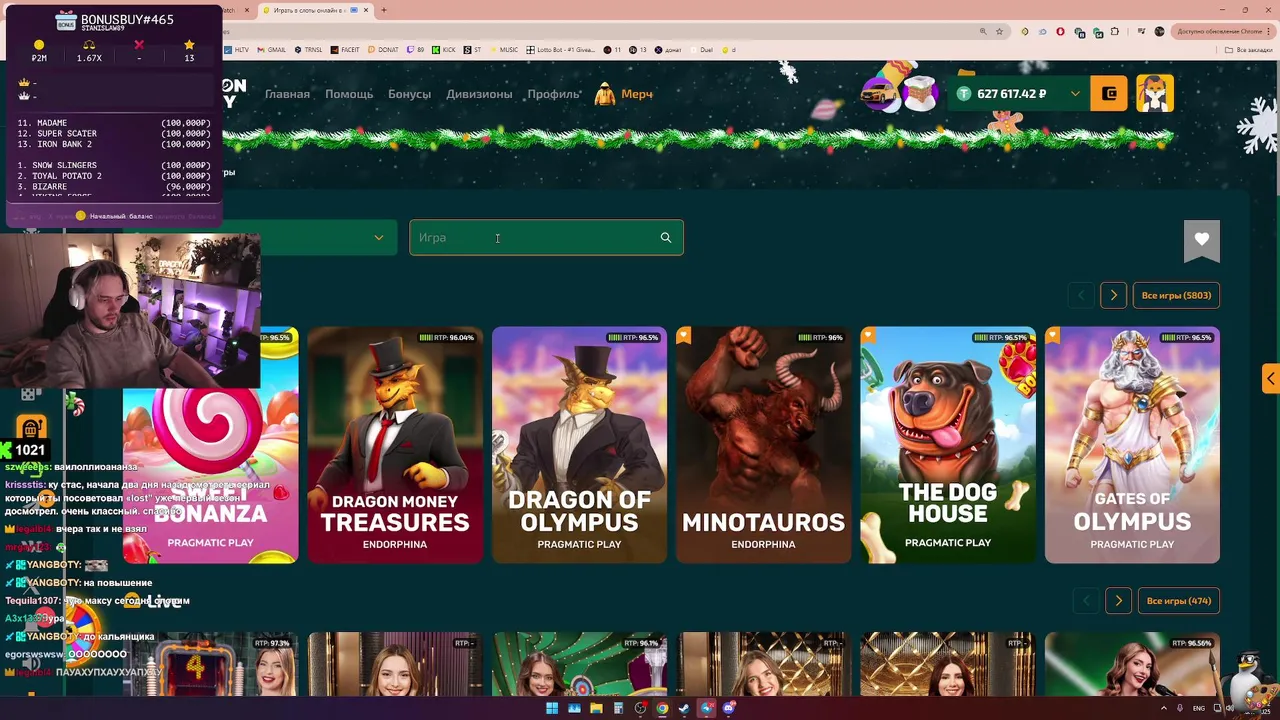Open the Мерч store link
The width and height of the screenshot is (1280, 720).
click(x=637, y=94)
